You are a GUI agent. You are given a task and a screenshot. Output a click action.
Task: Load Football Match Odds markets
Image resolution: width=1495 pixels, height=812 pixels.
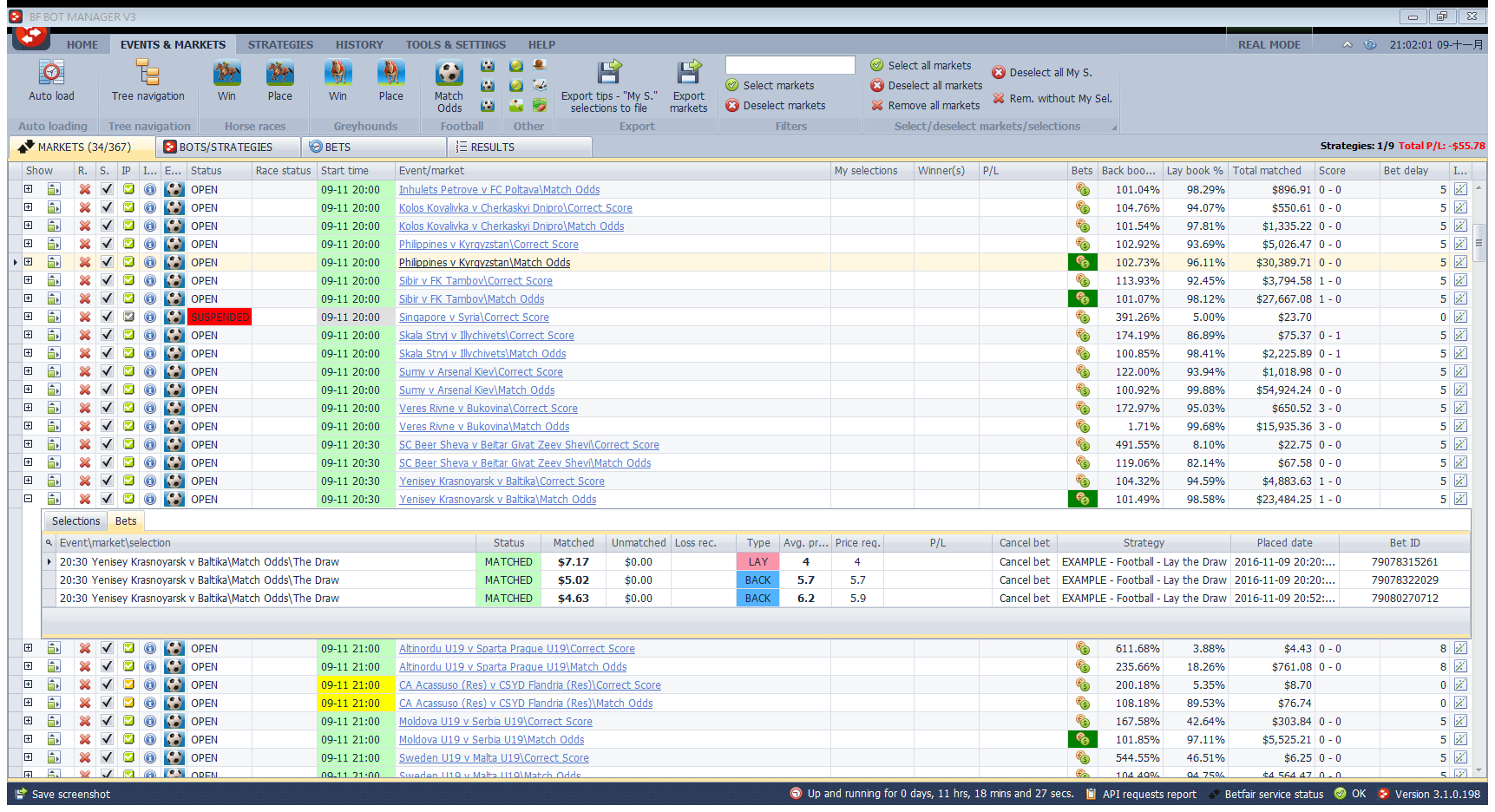click(449, 86)
